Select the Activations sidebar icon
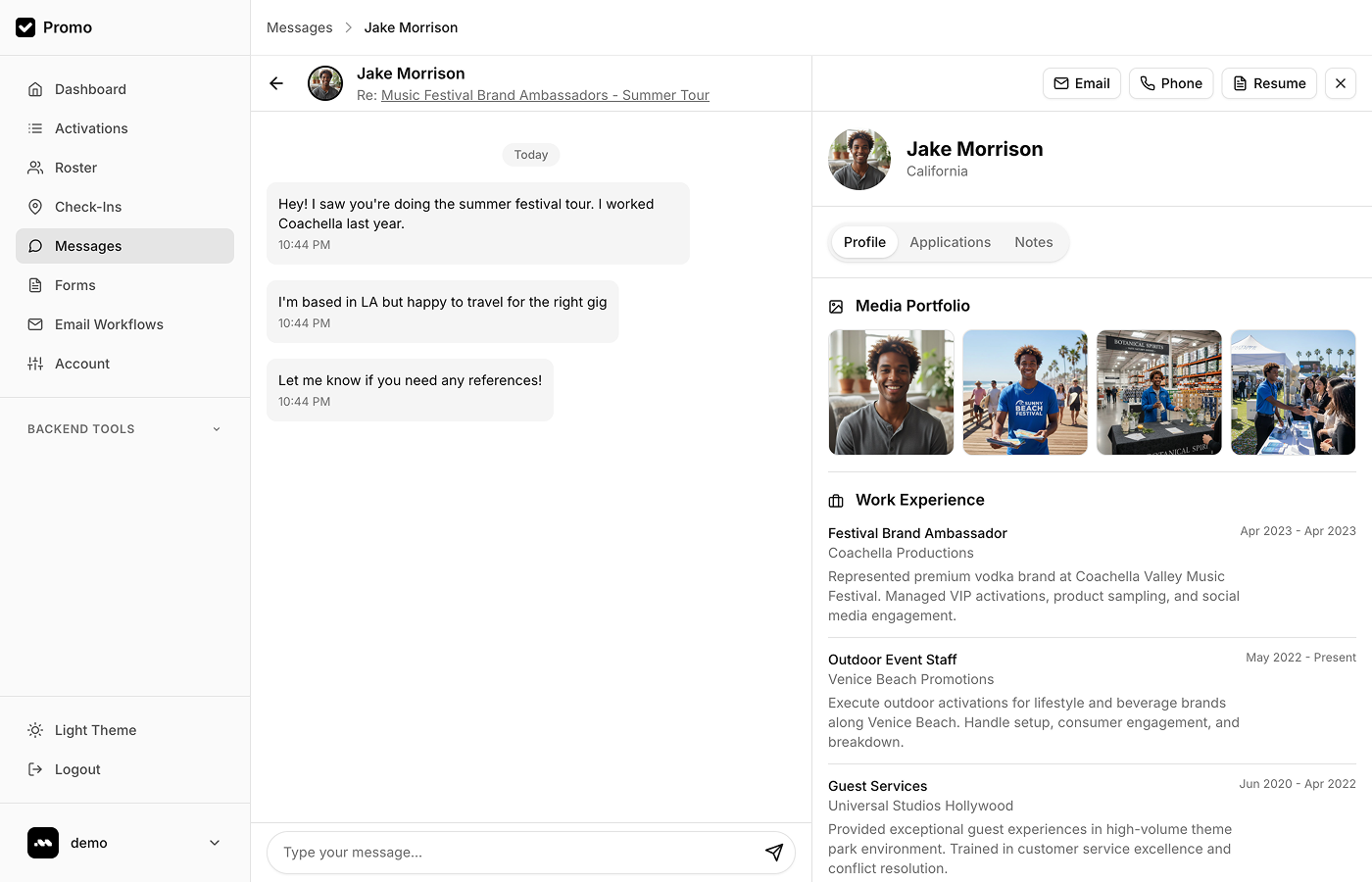Image resolution: width=1372 pixels, height=882 pixels. point(36,128)
